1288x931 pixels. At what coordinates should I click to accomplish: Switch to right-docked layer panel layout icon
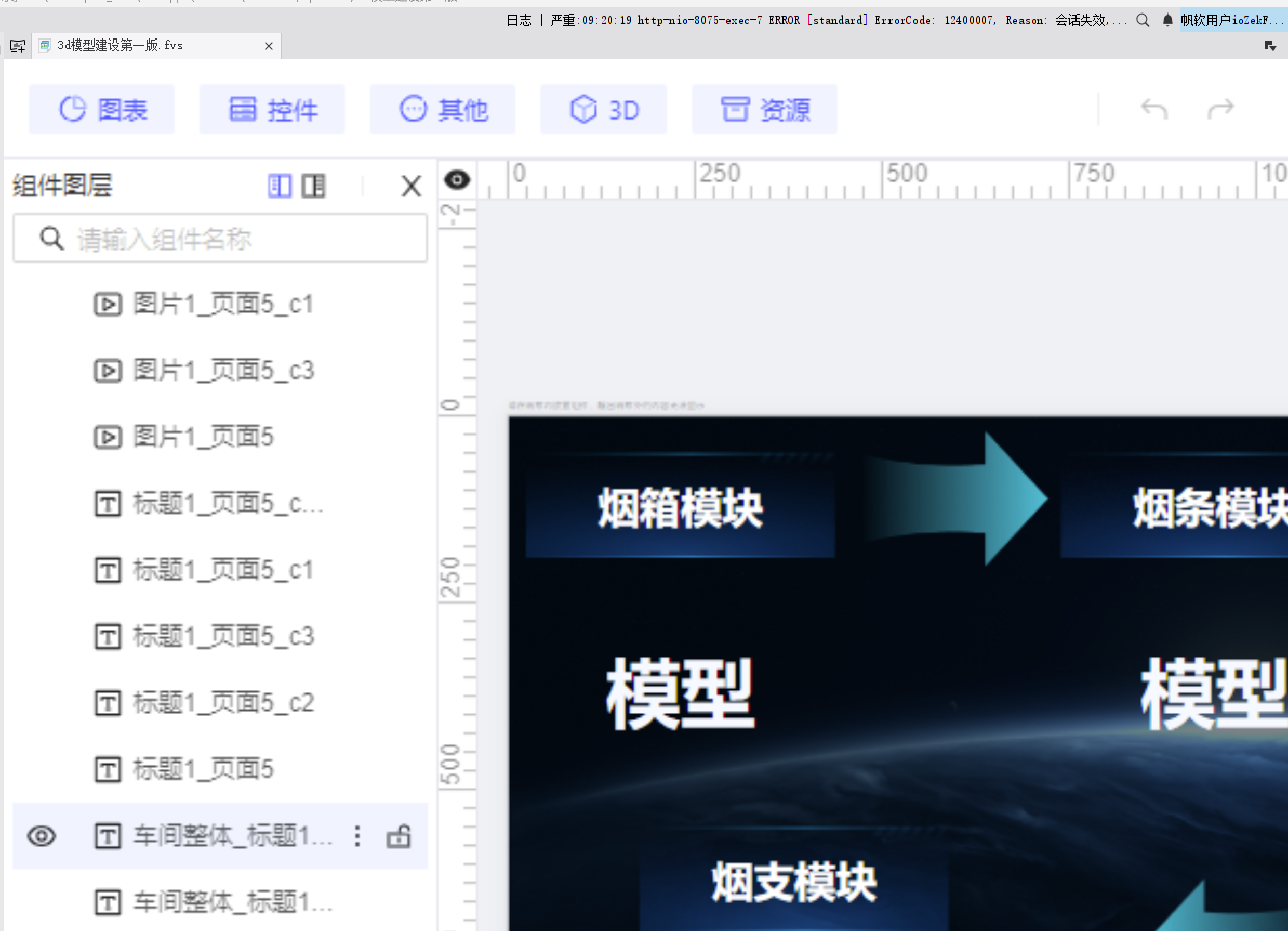point(313,186)
